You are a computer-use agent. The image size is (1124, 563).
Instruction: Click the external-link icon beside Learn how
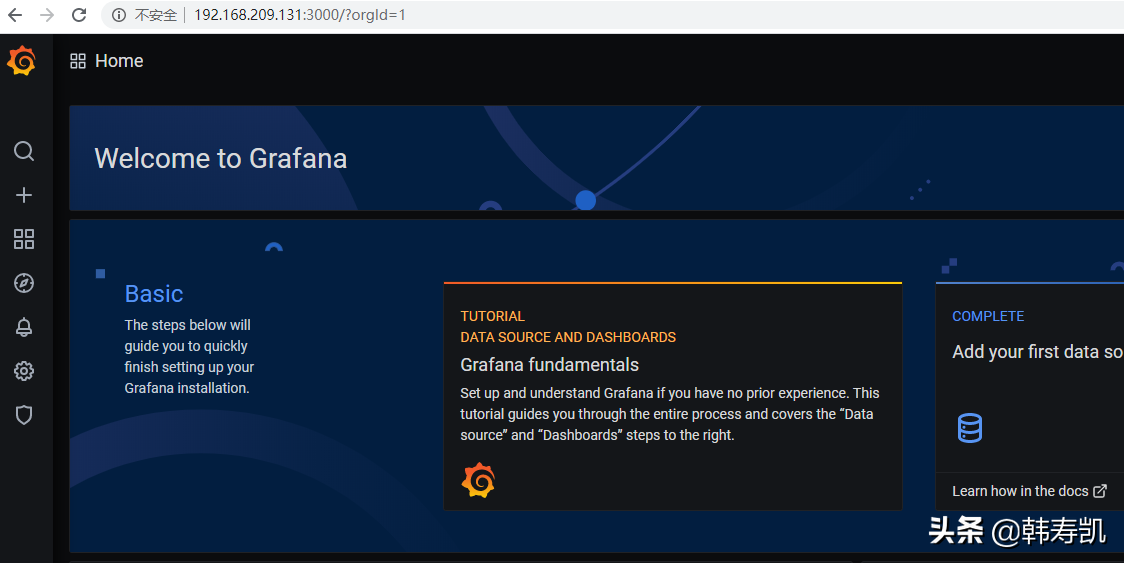coord(1100,491)
